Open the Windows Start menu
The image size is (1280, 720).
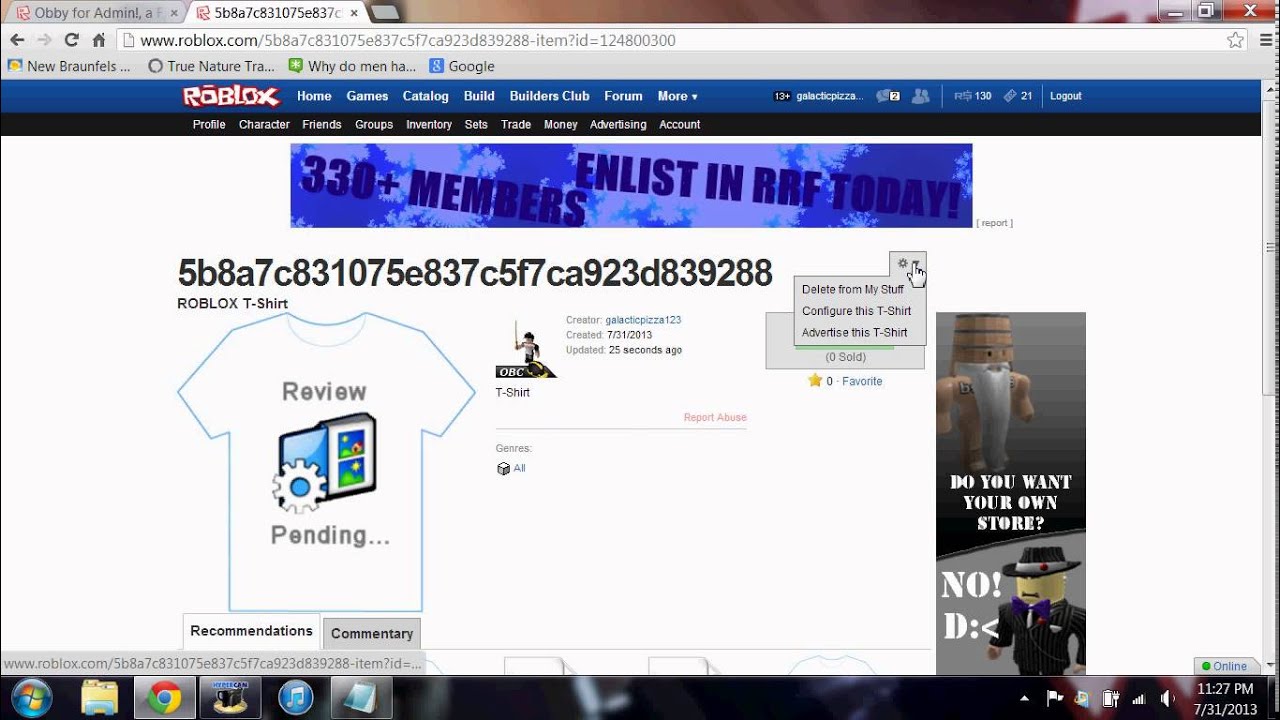[33, 697]
